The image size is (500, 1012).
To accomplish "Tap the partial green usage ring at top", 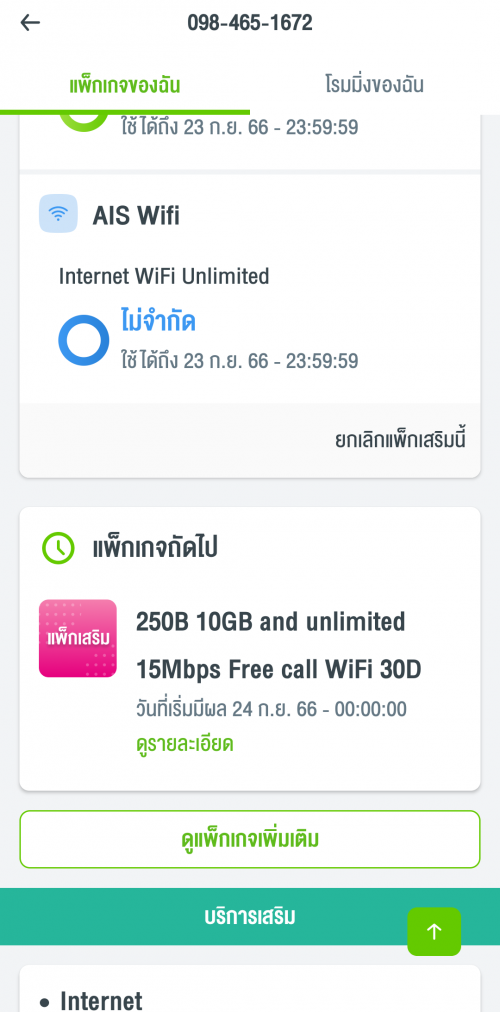I will pos(84,123).
